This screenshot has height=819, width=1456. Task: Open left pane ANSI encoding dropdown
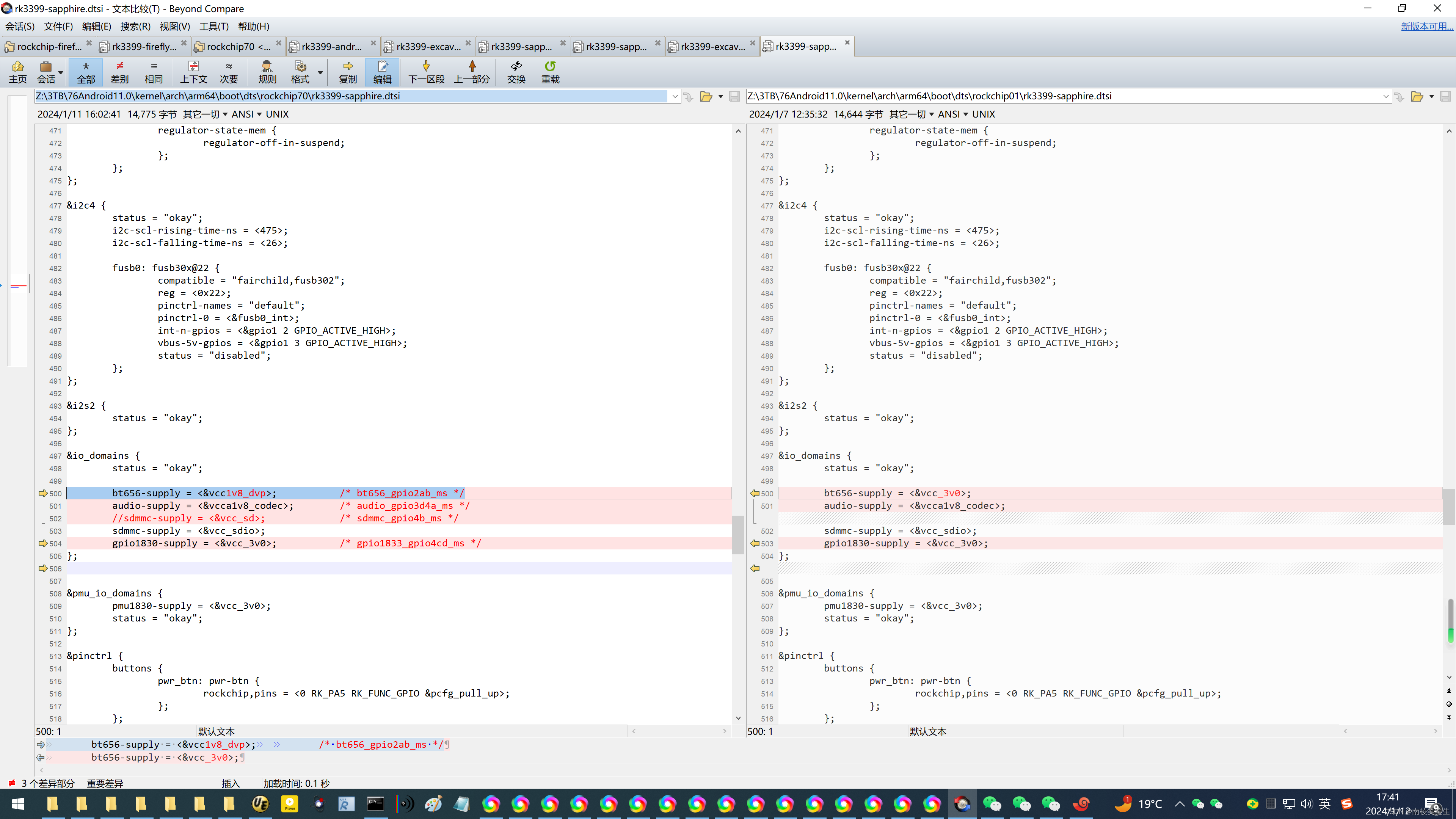(x=246, y=114)
